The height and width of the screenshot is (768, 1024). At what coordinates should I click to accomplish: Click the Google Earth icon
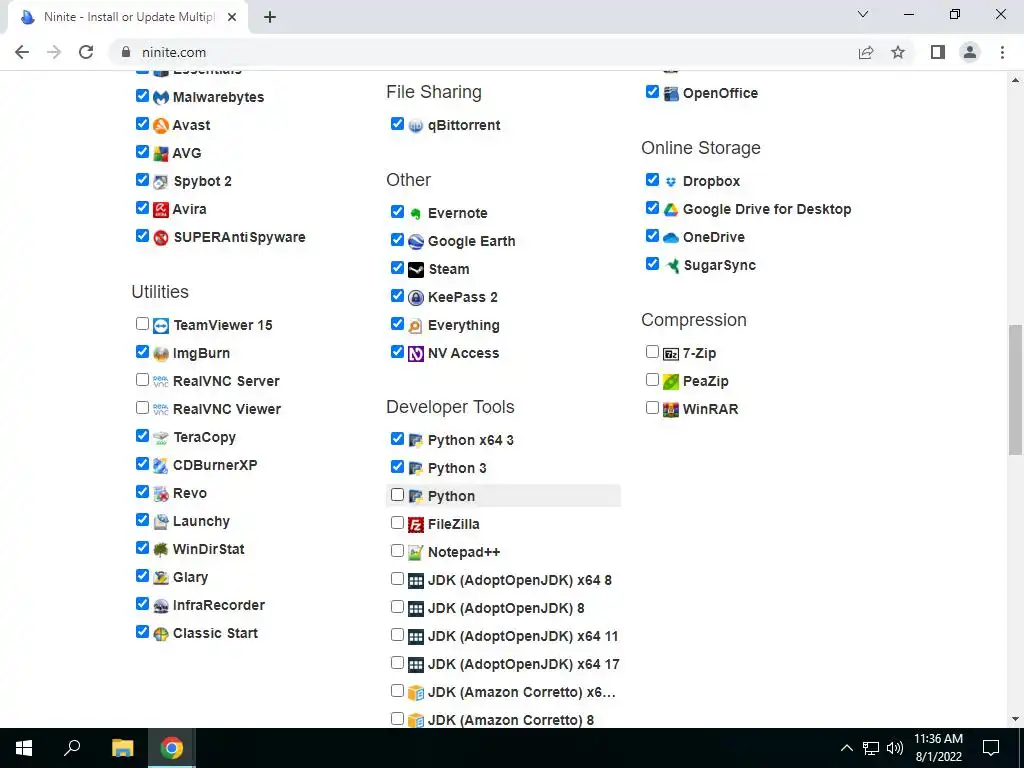coord(416,242)
